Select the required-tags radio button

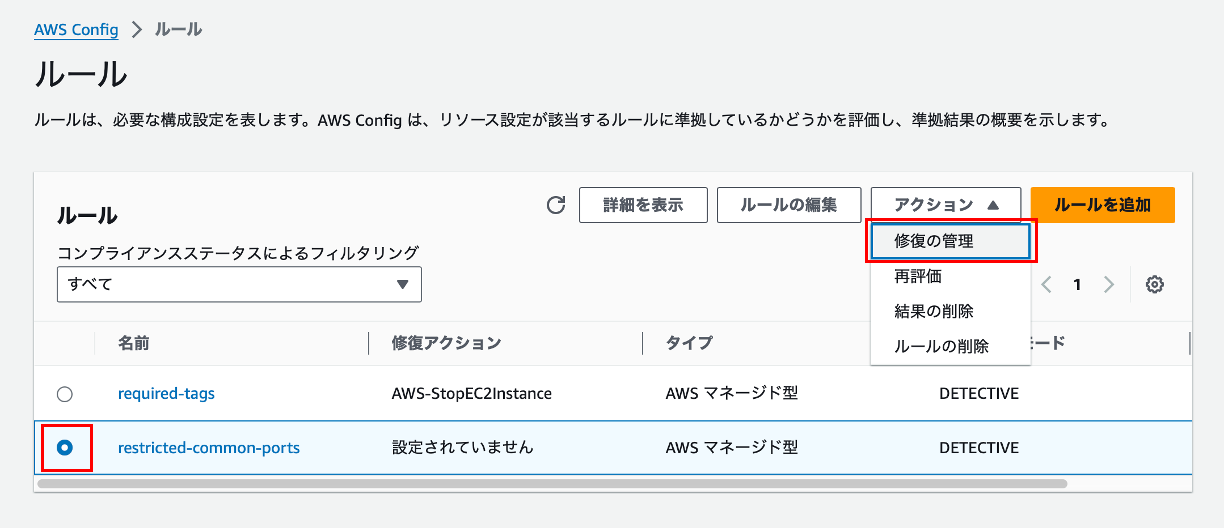[x=65, y=394]
